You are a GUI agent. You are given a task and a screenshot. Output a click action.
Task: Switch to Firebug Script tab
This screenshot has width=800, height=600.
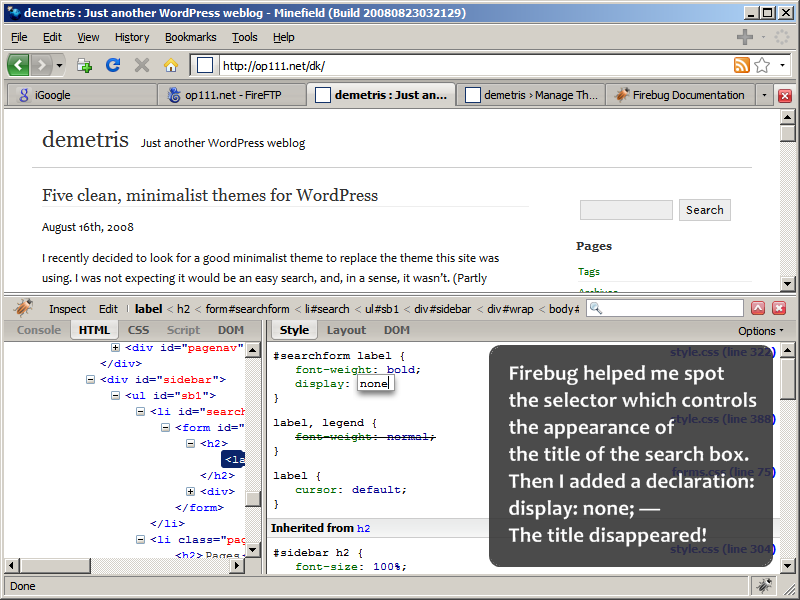coord(184,330)
